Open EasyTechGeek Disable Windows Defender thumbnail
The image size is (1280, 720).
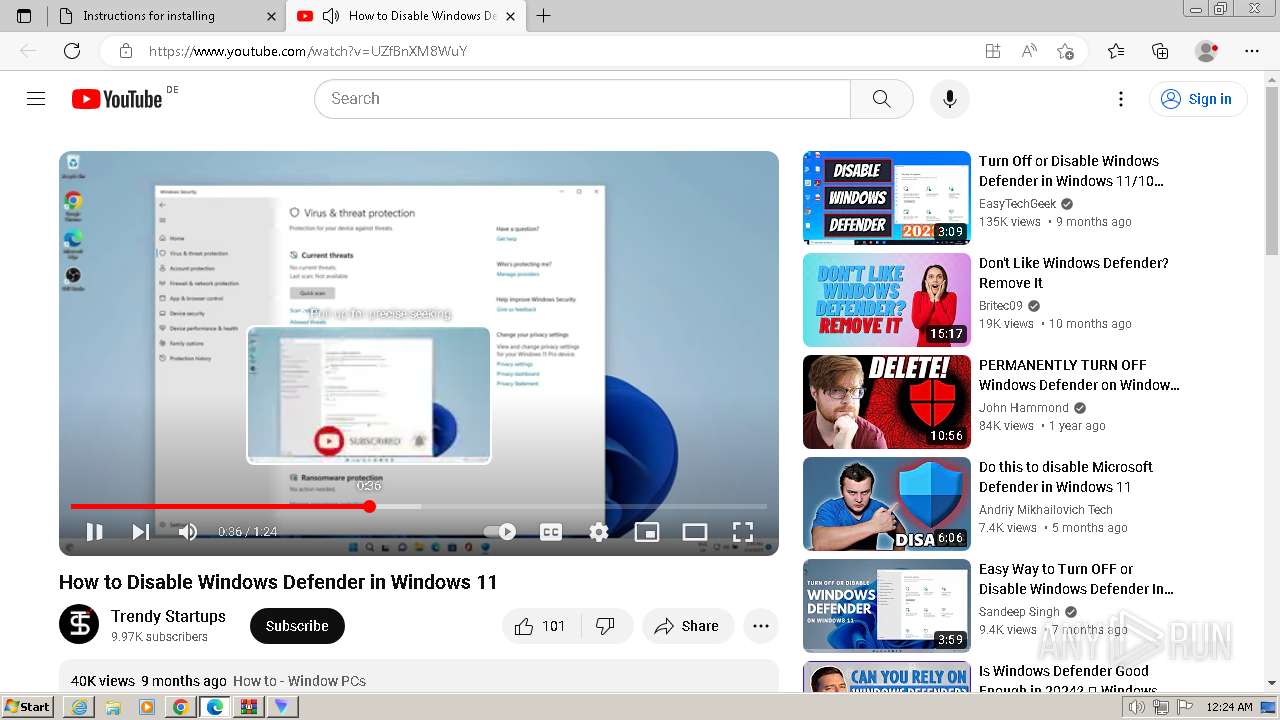[887, 198]
